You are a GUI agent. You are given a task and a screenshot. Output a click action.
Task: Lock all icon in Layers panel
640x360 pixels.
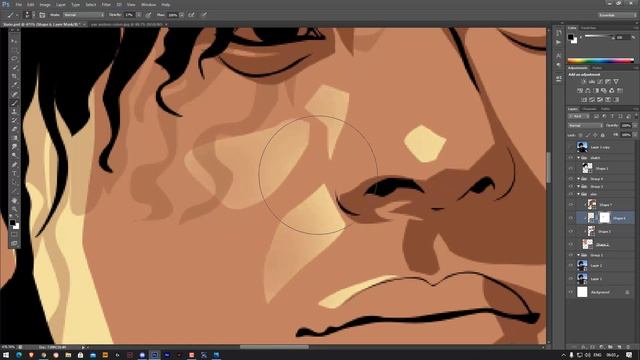602,135
